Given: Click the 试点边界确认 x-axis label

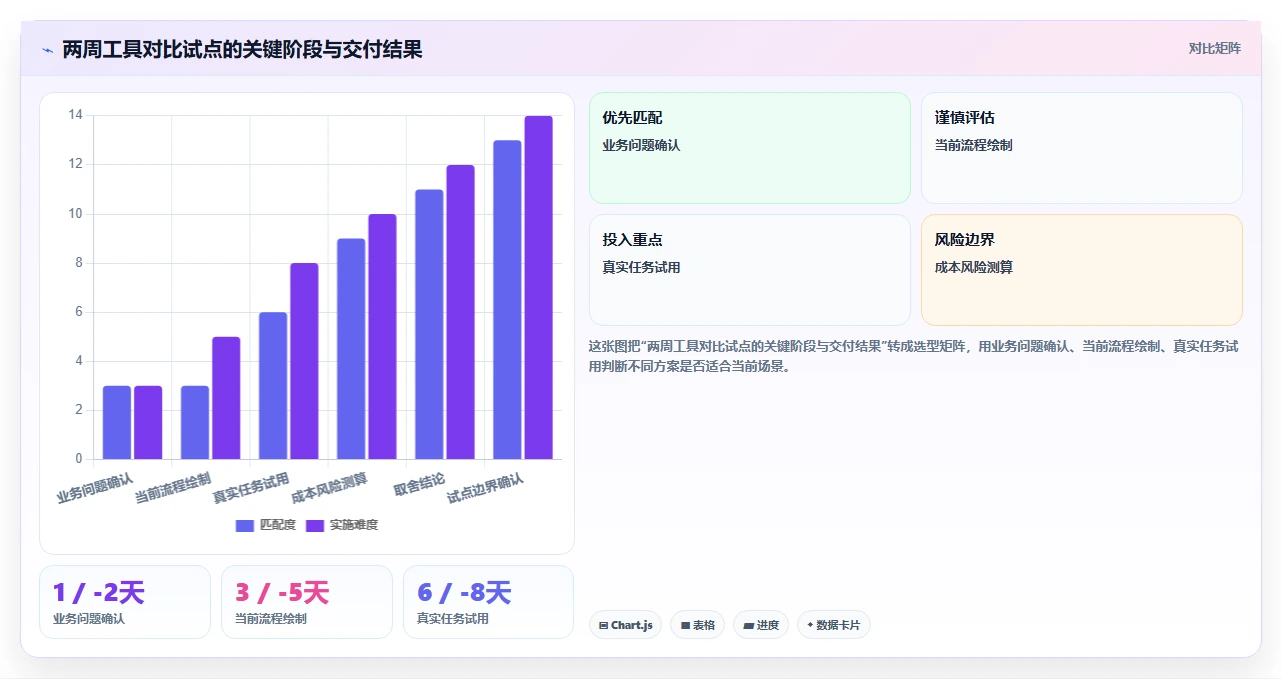Looking at the screenshot, I should pyautogui.click(x=485, y=487).
